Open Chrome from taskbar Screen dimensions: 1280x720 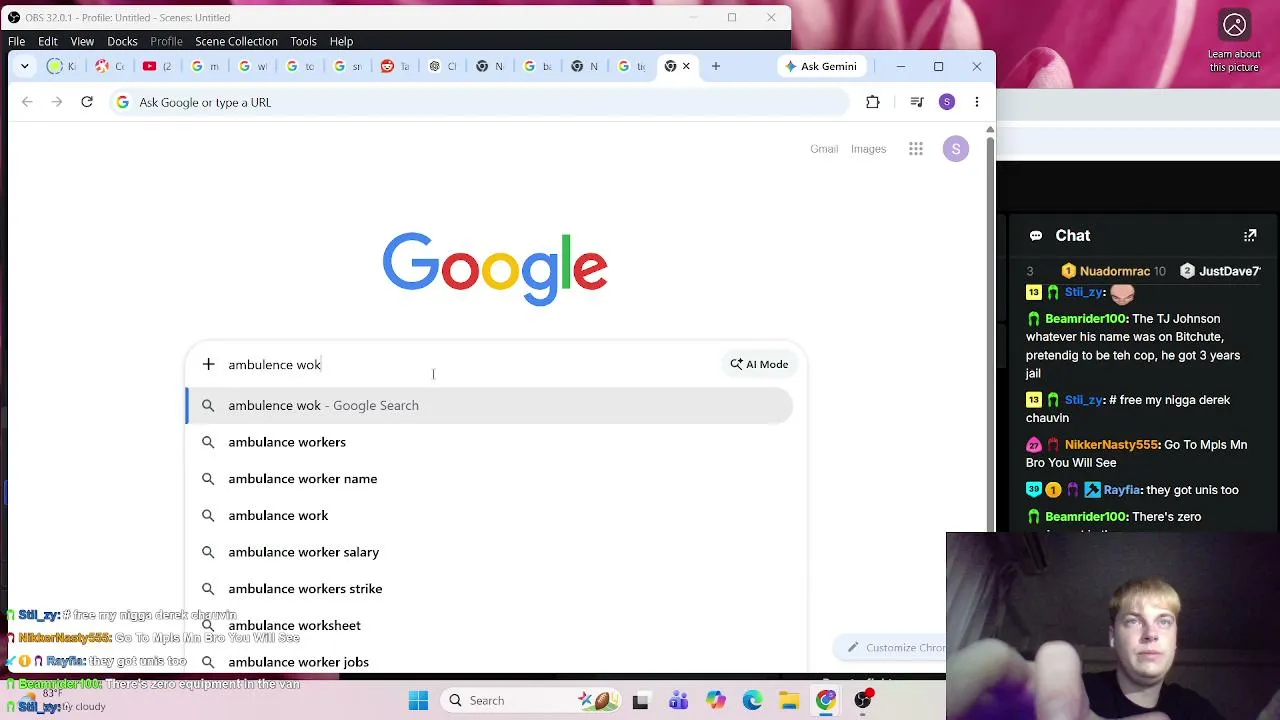(x=826, y=701)
